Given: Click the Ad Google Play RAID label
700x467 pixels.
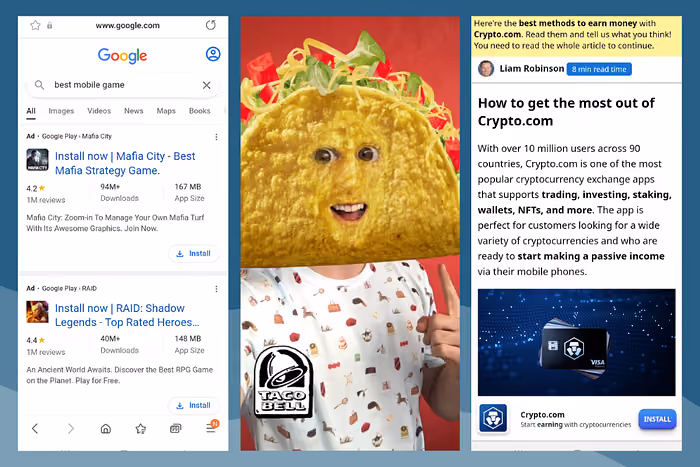Looking at the screenshot, I should [61, 288].
